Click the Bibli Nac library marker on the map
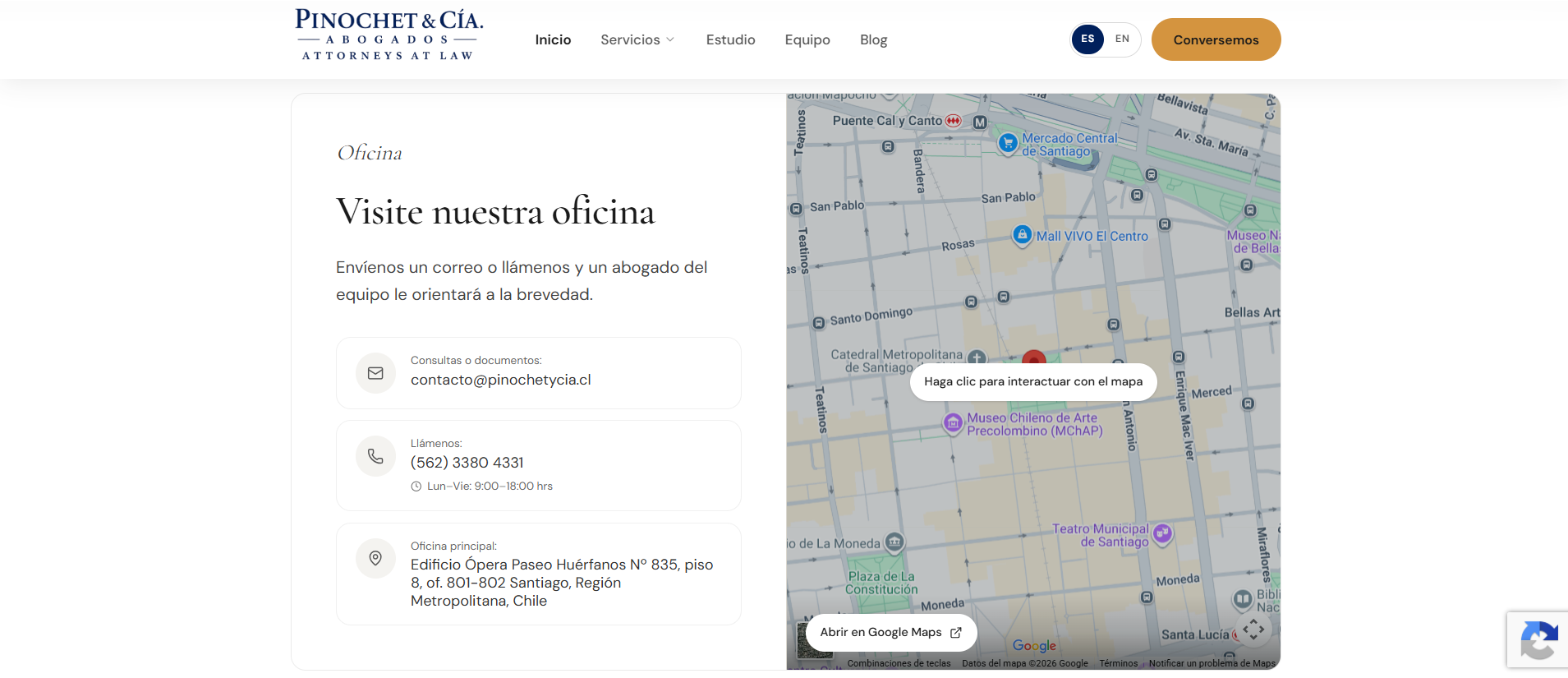This screenshot has height=678, width=1568. click(1243, 599)
